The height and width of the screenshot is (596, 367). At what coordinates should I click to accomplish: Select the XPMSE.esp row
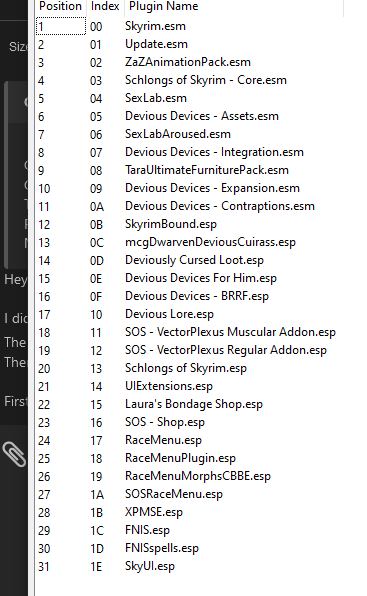154,512
